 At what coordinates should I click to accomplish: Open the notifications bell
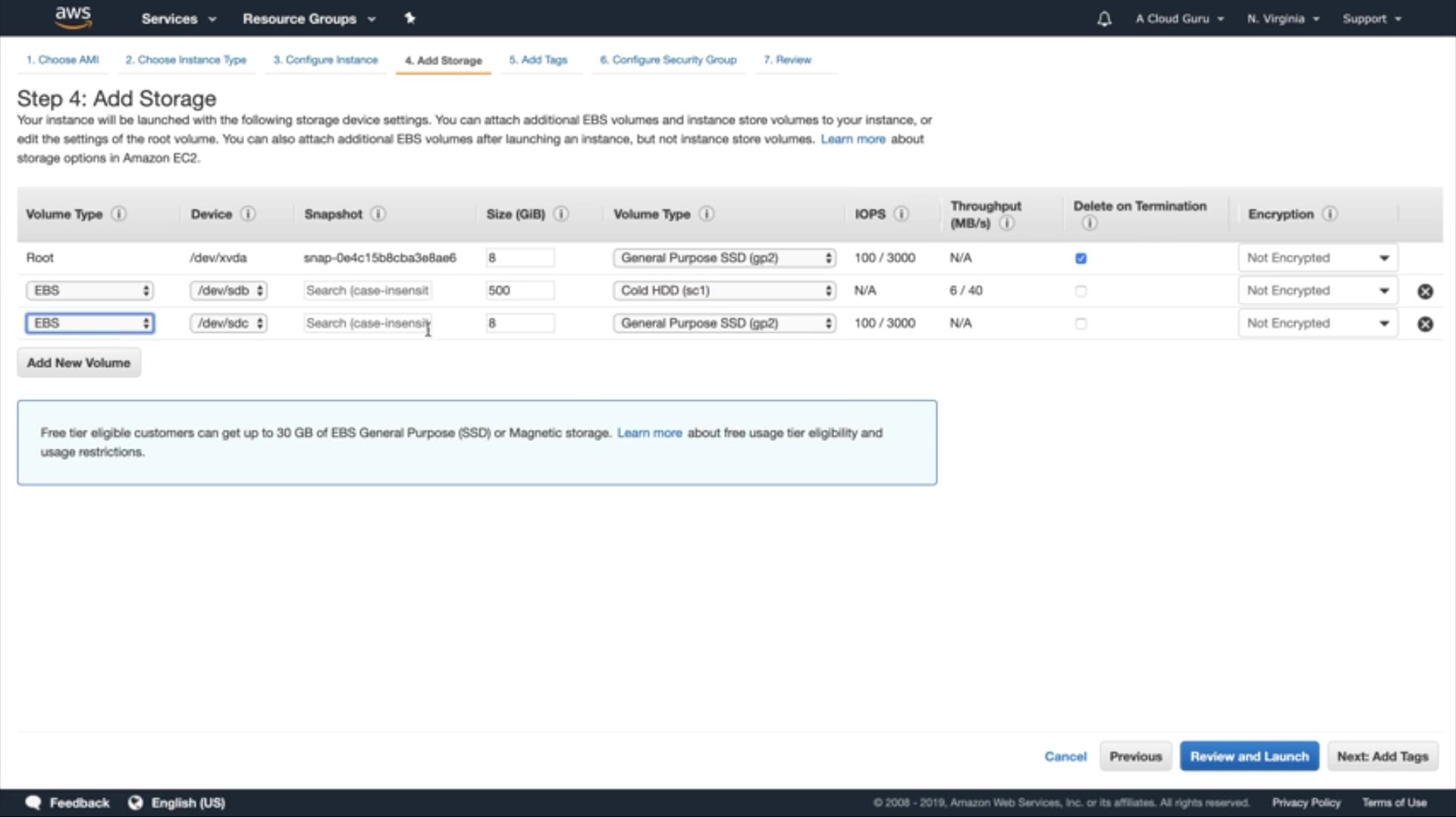[1104, 19]
